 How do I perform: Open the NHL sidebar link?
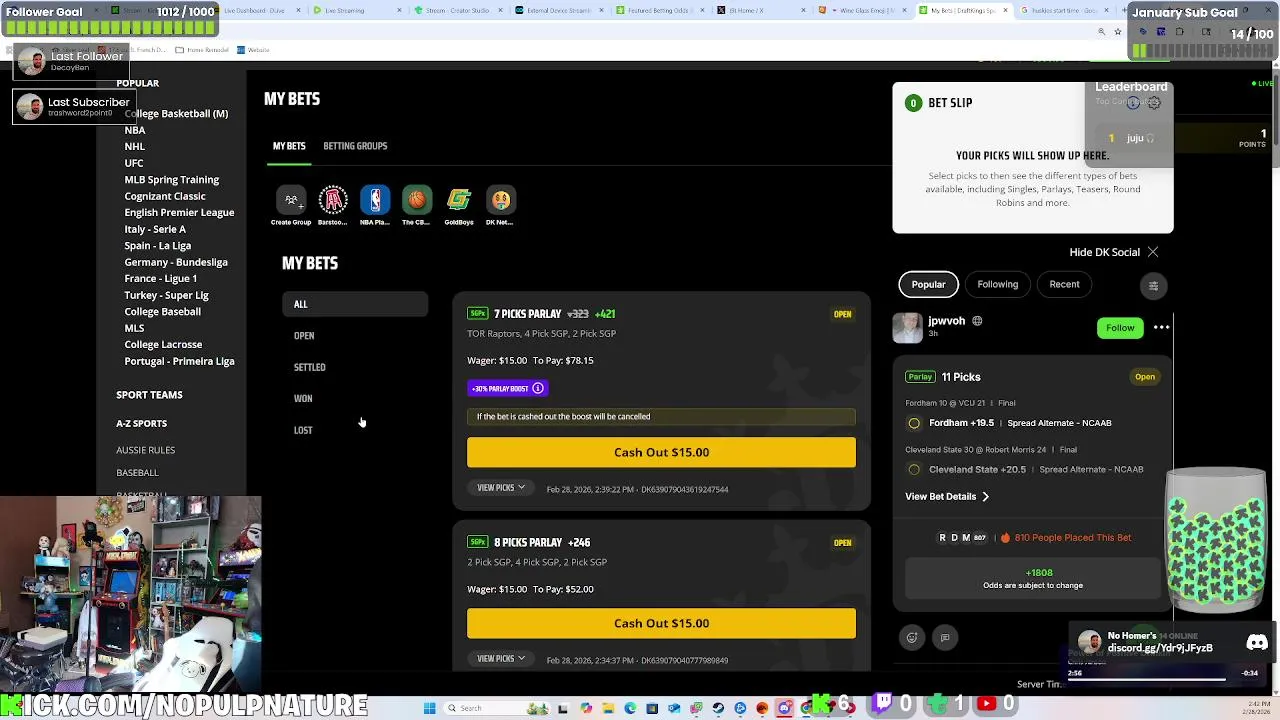pyautogui.click(x=135, y=146)
